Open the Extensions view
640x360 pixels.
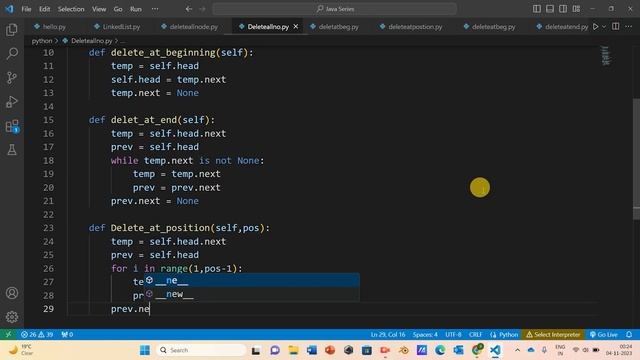tap(12, 126)
